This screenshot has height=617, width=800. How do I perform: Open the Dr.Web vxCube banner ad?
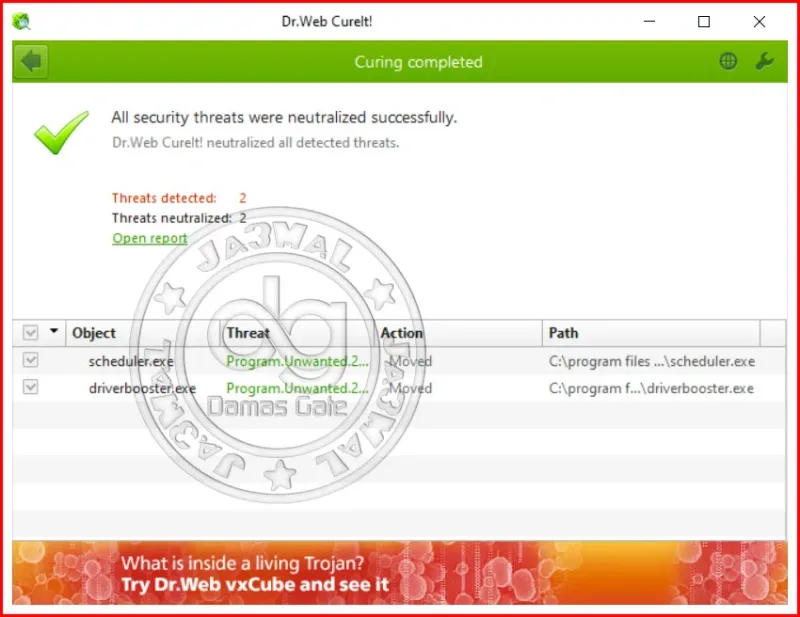click(399, 573)
